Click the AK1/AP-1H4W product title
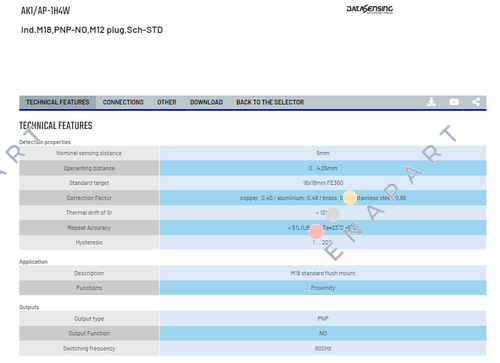500x363 pixels. click(45, 11)
